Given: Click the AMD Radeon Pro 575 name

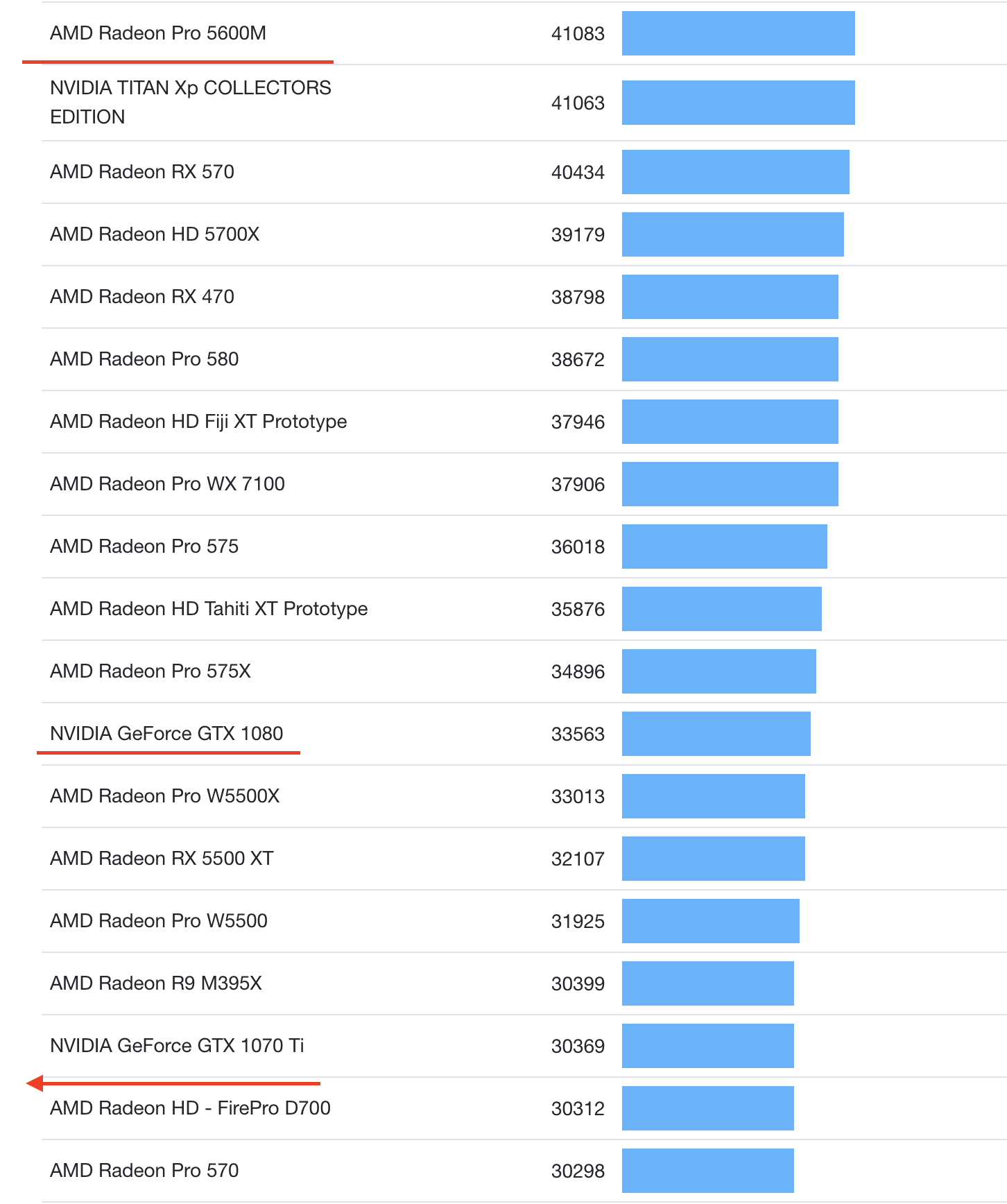Looking at the screenshot, I should pos(144,547).
